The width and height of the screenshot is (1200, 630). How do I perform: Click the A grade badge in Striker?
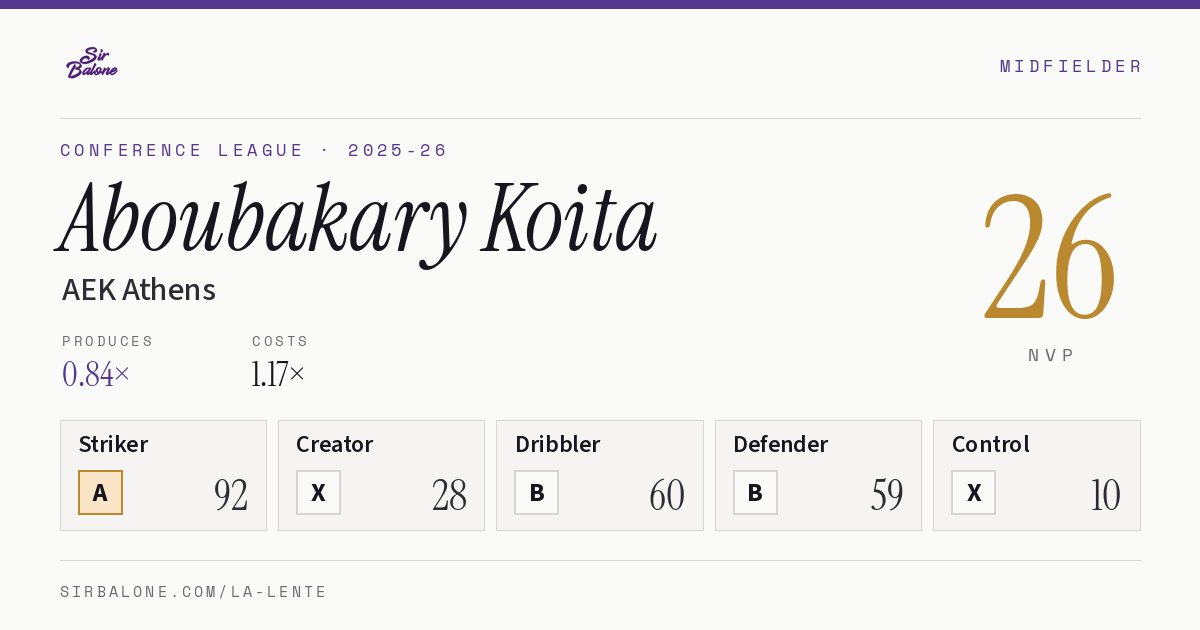point(100,493)
